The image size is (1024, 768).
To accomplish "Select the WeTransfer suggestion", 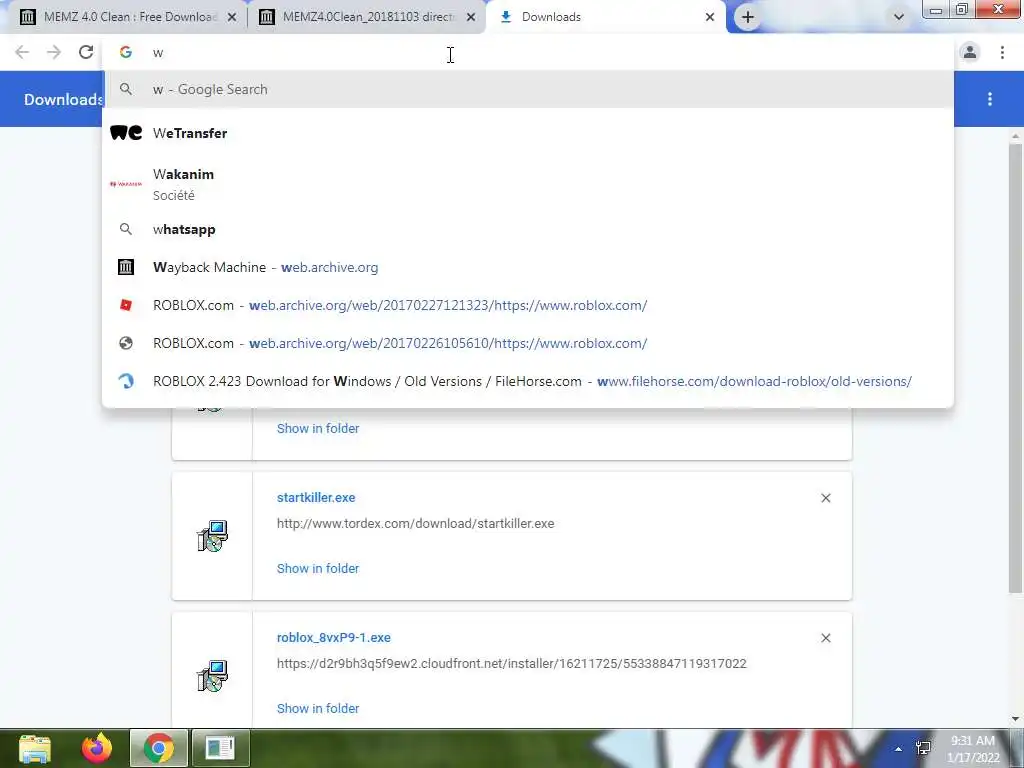I will point(528,133).
